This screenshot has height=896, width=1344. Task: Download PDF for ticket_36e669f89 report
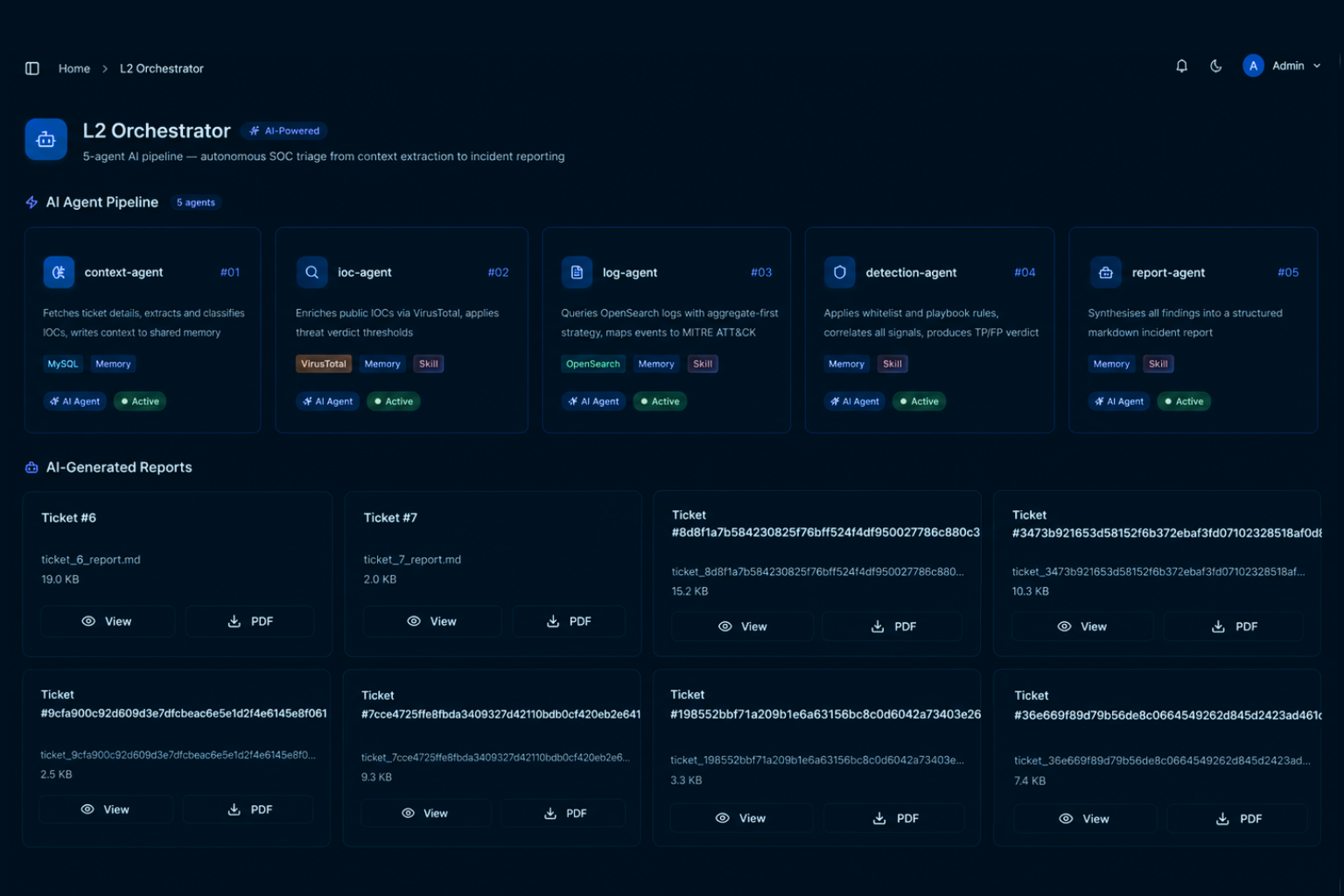(x=1237, y=819)
